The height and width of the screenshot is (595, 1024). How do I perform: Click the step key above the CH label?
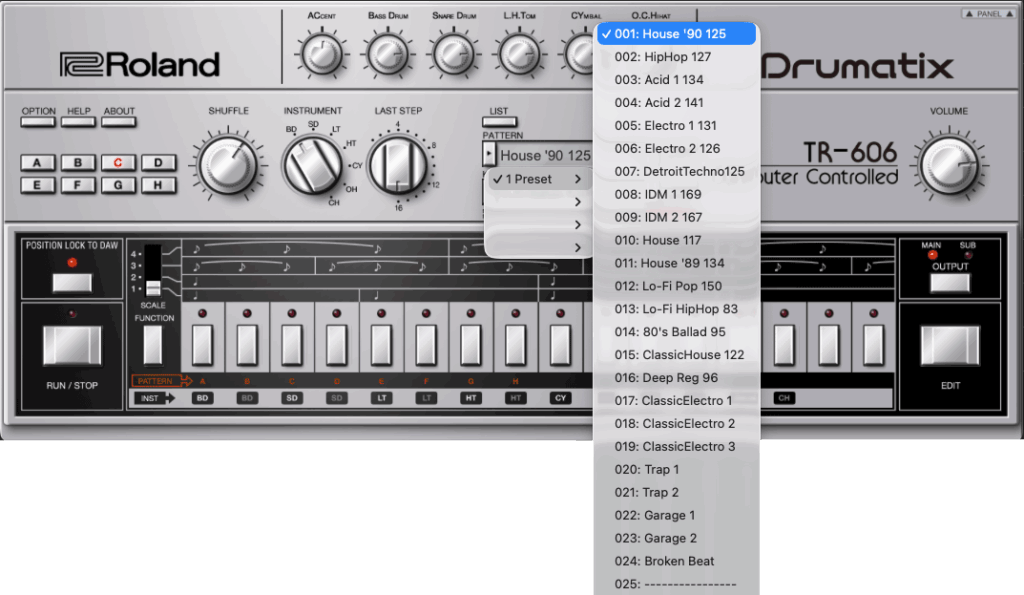coord(784,344)
